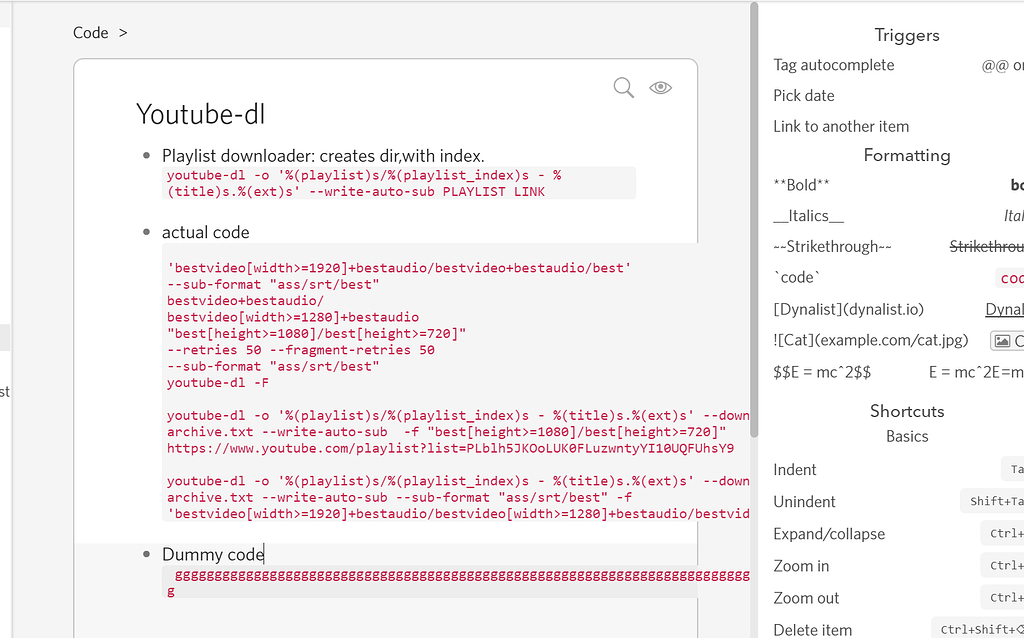
Task: Click the Youtube-dl document title
Action: point(200,114)
